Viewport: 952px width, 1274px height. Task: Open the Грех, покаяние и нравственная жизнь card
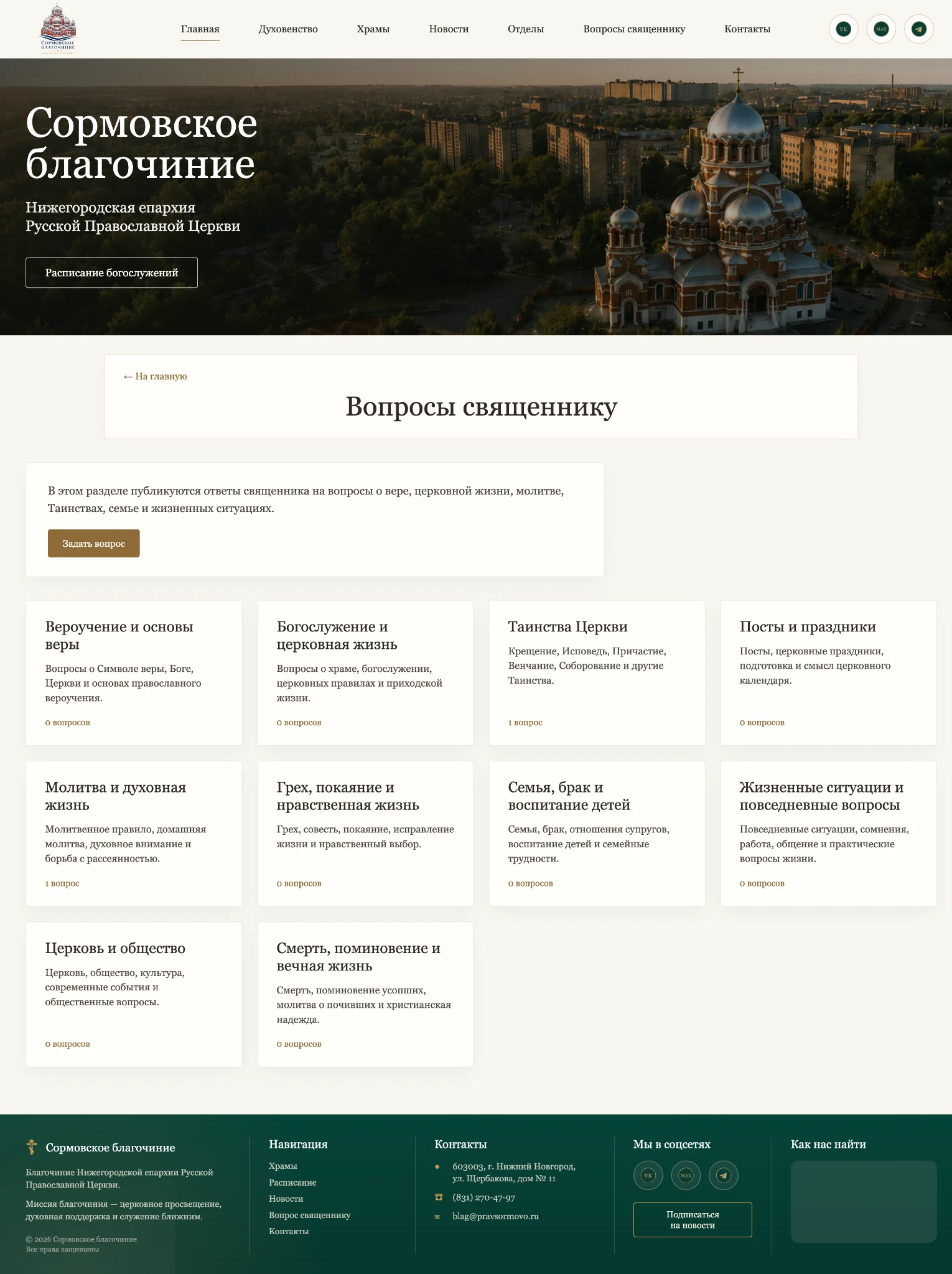tap(365, 834)
